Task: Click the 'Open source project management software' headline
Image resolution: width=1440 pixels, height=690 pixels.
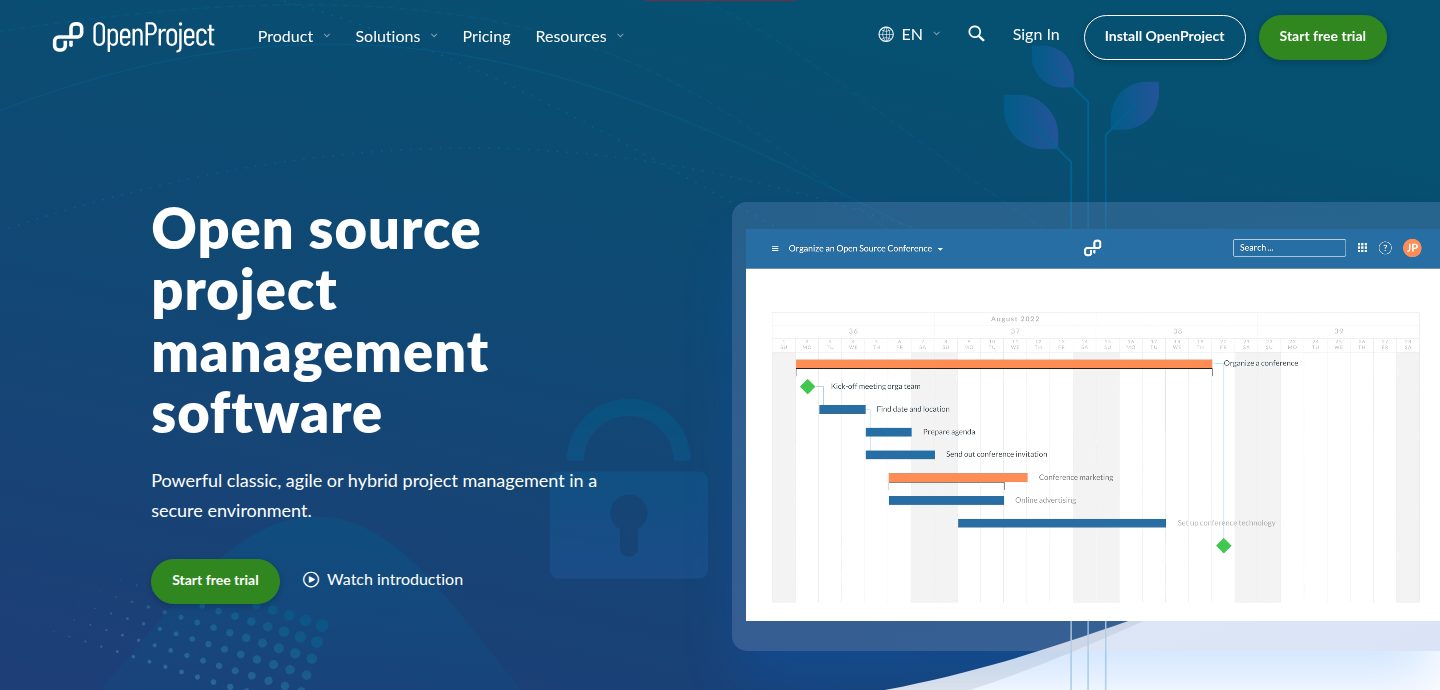Action: [320, 320]
